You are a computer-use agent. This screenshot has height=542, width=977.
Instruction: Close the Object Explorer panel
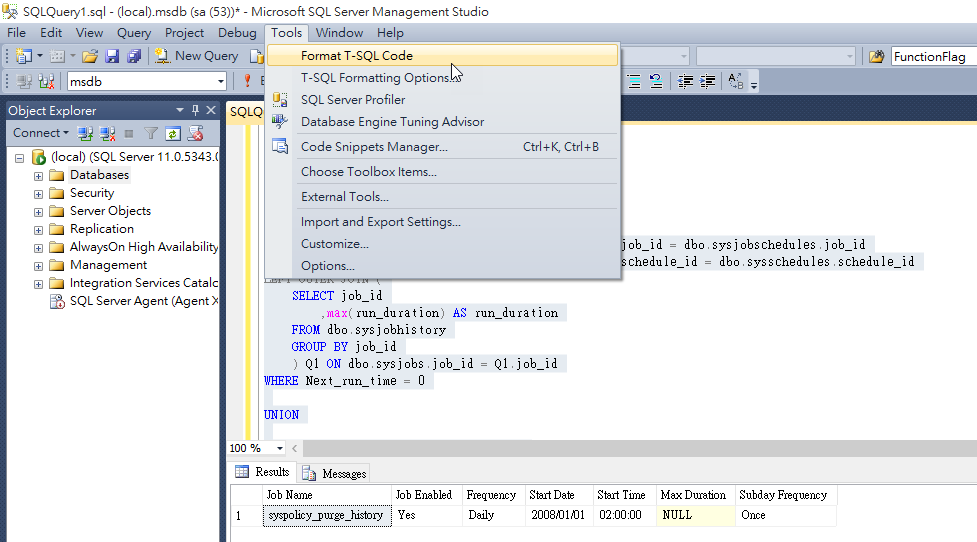211,110
